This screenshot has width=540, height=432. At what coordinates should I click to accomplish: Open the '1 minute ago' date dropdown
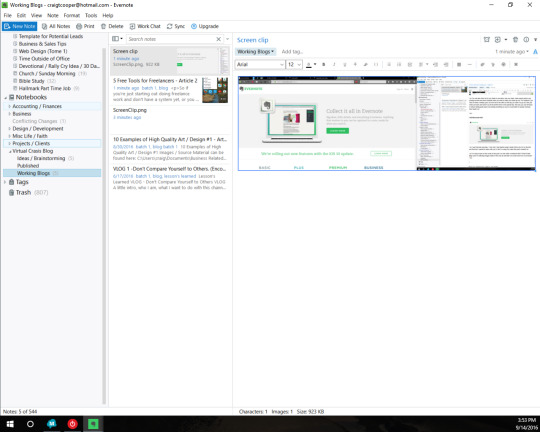coord(512,52)
